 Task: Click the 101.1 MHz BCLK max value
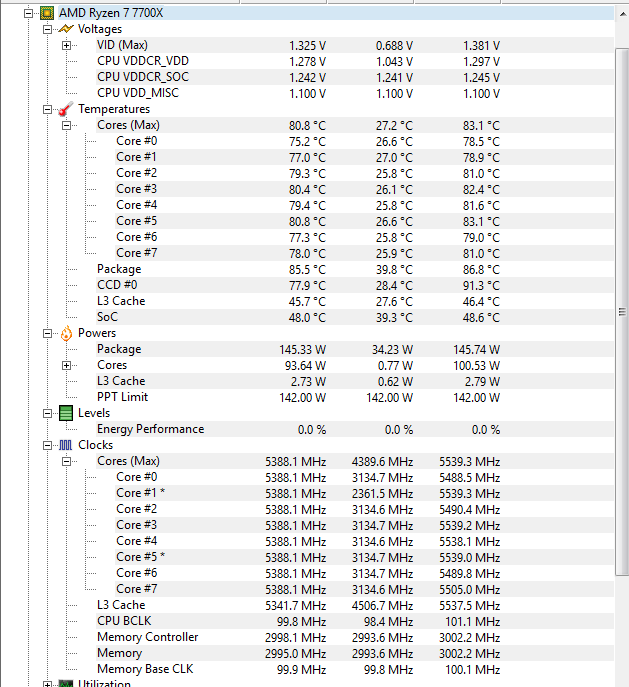(472, 622)
